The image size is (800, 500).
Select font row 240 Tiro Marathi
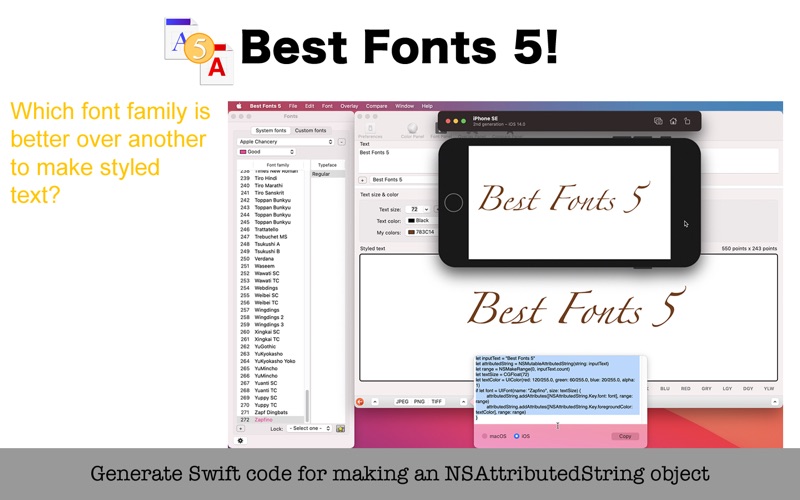(272, 186)
